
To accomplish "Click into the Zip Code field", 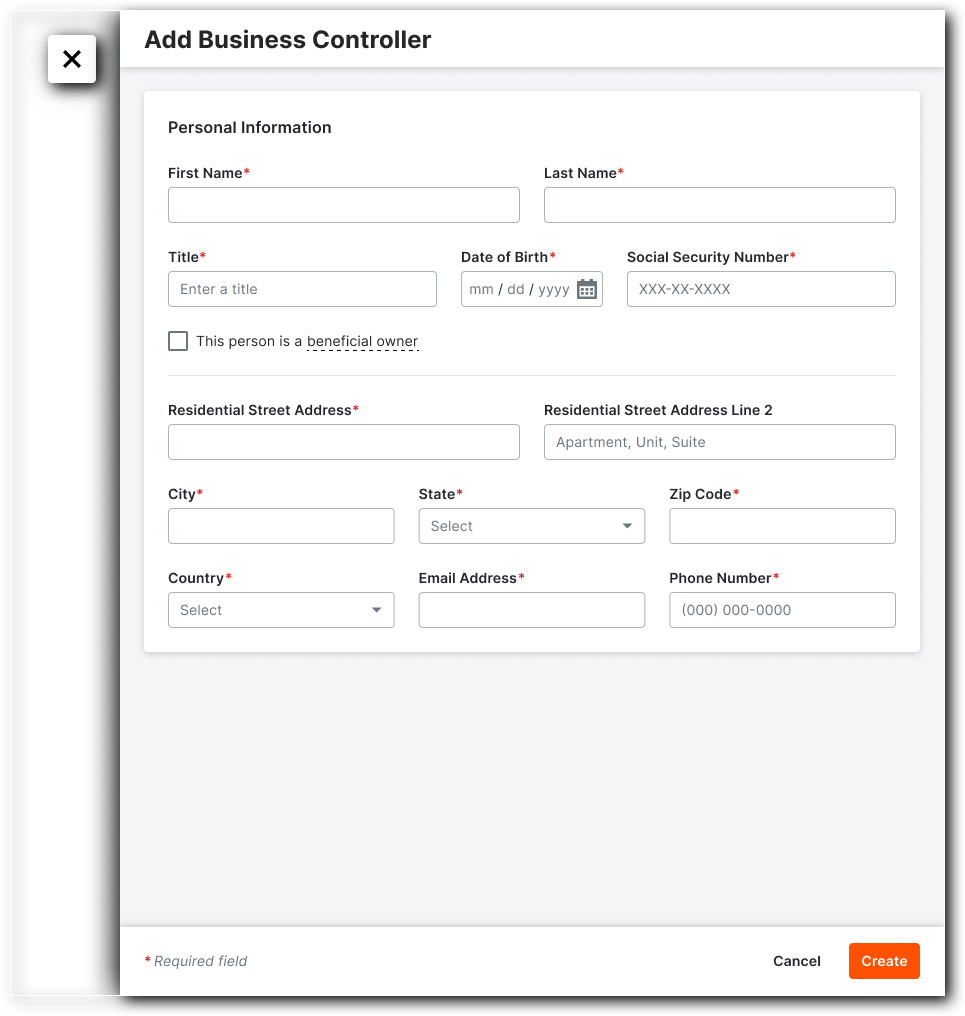I will (x=782, y=525).
